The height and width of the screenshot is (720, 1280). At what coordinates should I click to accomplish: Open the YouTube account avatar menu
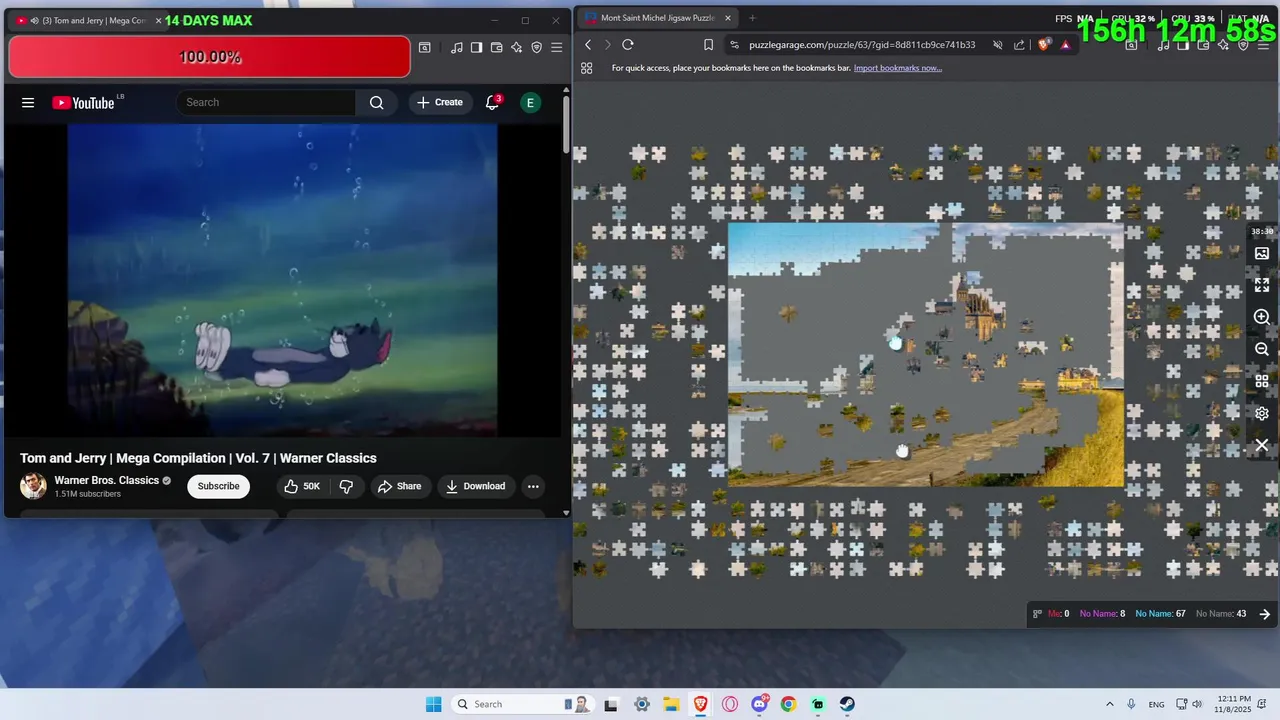click(531, 102)
